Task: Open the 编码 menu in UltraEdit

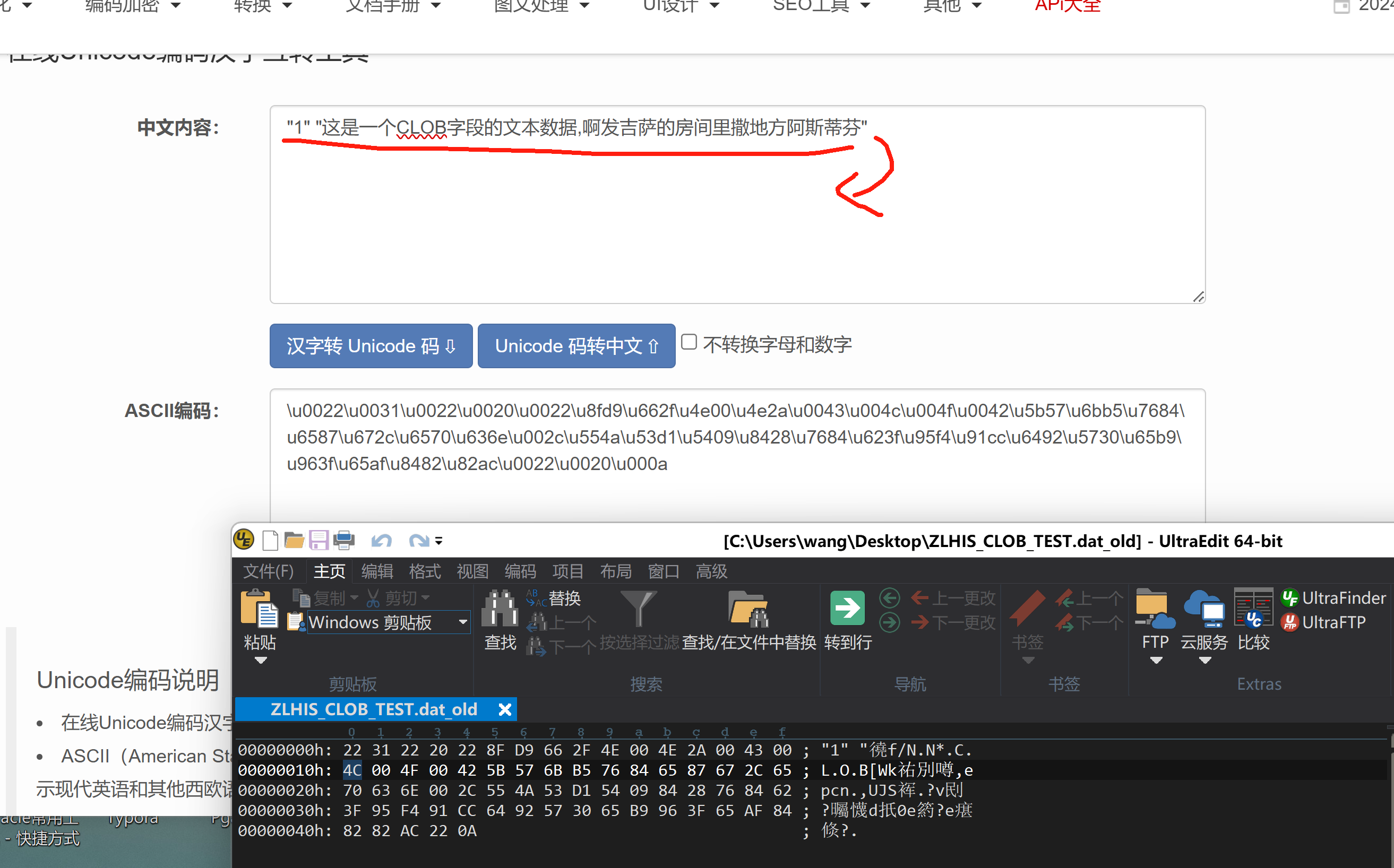Action: coord(520,571)
